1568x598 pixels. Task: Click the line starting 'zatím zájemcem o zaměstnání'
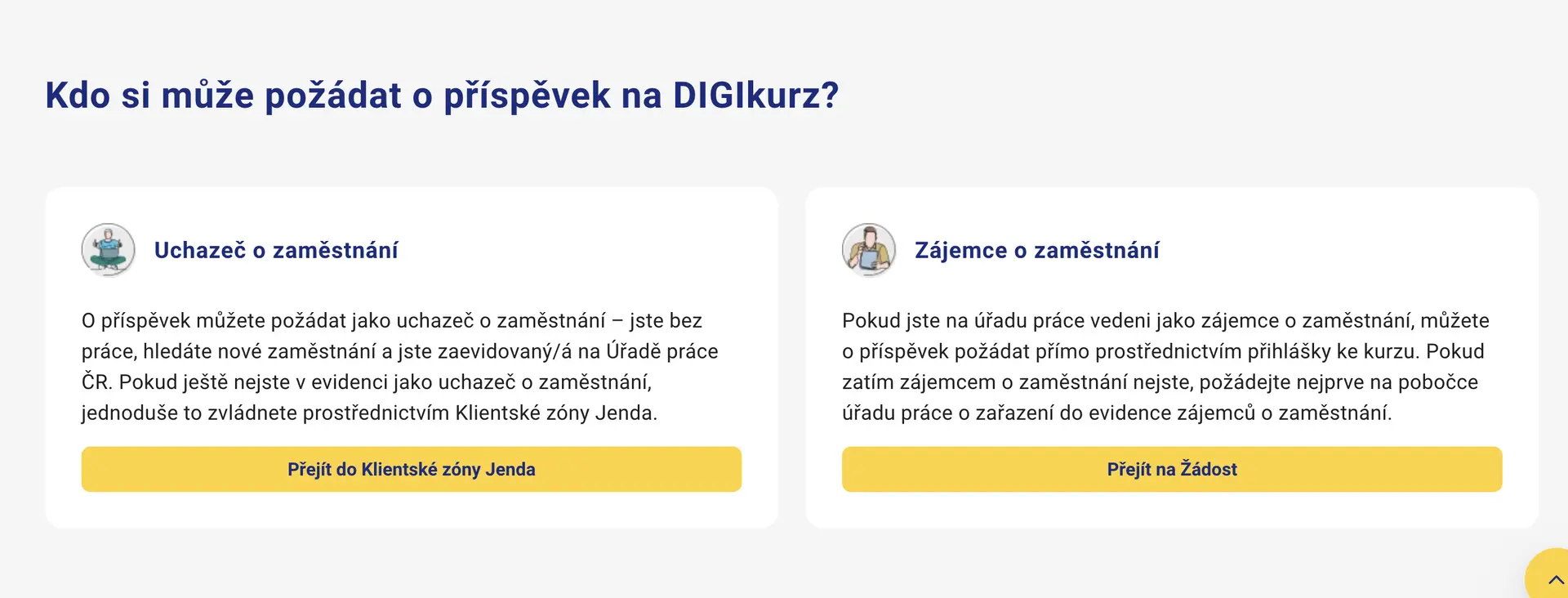1160,382
